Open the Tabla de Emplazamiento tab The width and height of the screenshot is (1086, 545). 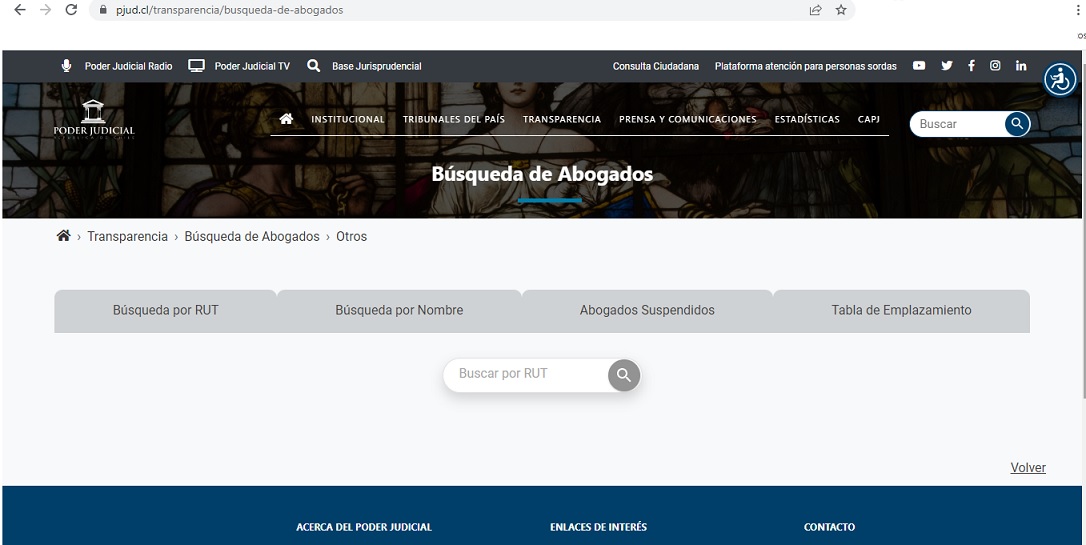point(901,311)
